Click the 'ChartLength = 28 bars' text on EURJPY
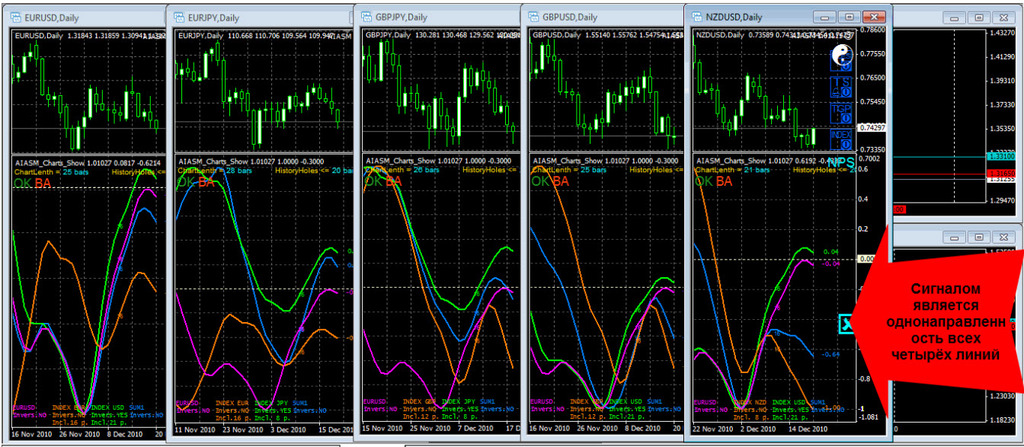The image size is (1024, 447). [x=214, y=171]
